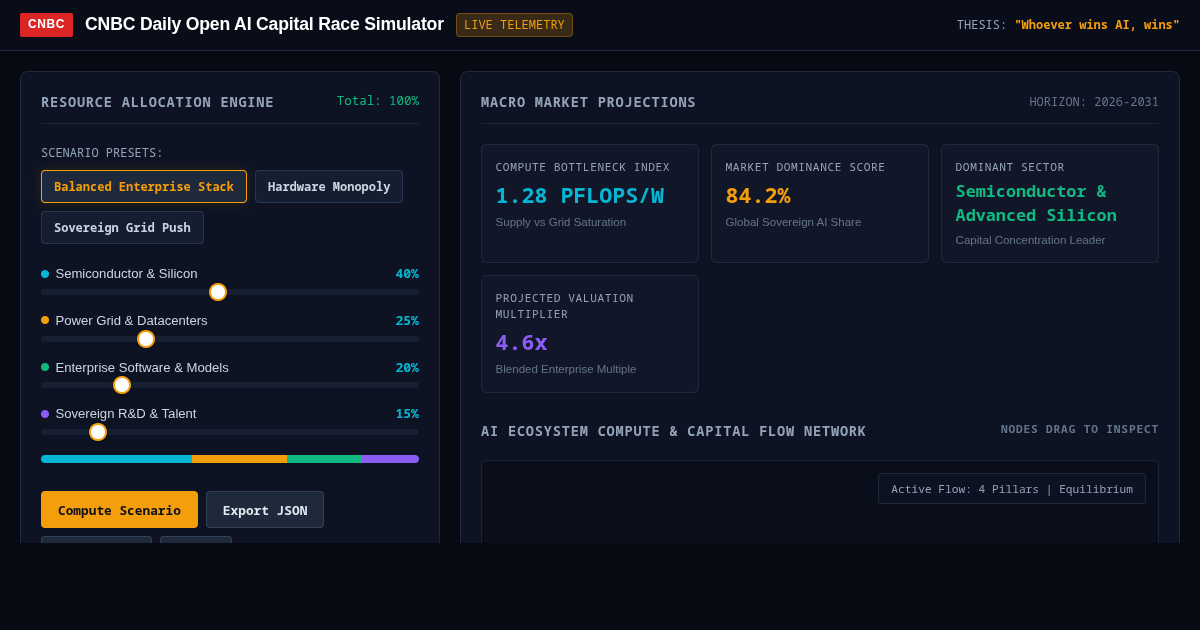Click 'Global Sovereign AI Share' caption
The width and height of the screenshot is (1200, 630).
pyautogui.click(x=794, y=222)
